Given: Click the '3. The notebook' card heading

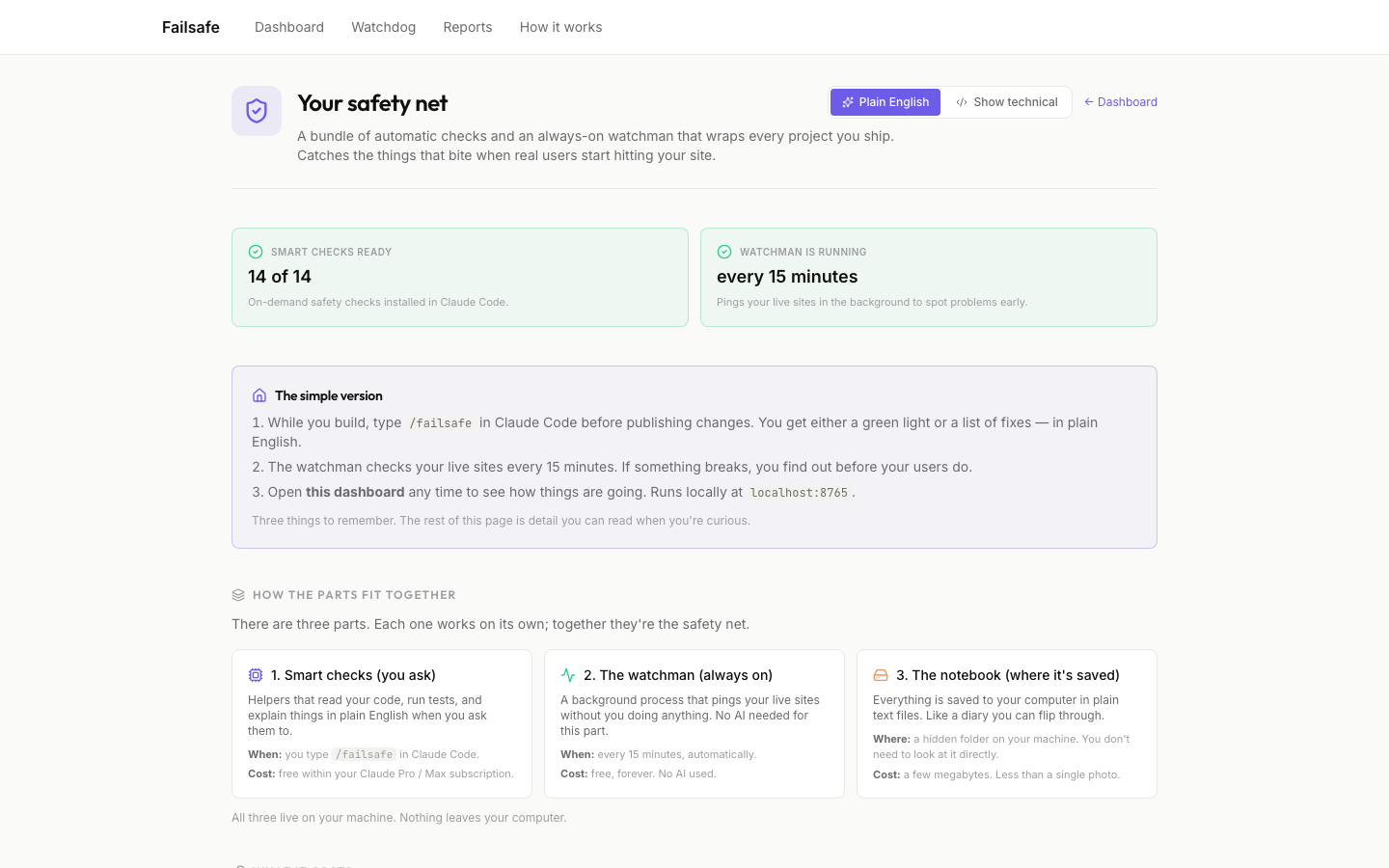Looking at the screenshot, I should click(1008, 675).
